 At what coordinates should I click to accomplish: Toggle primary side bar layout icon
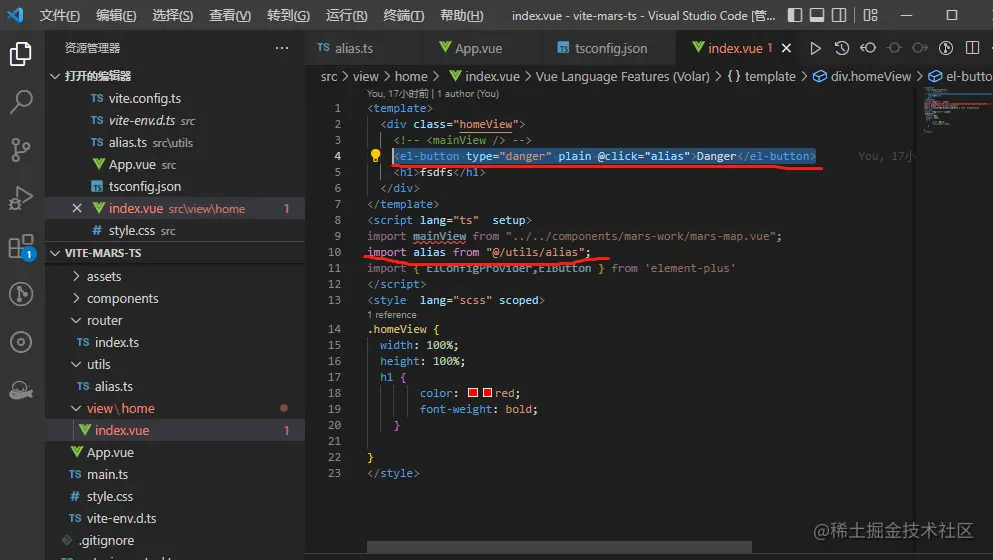click(x=795, y=15)
